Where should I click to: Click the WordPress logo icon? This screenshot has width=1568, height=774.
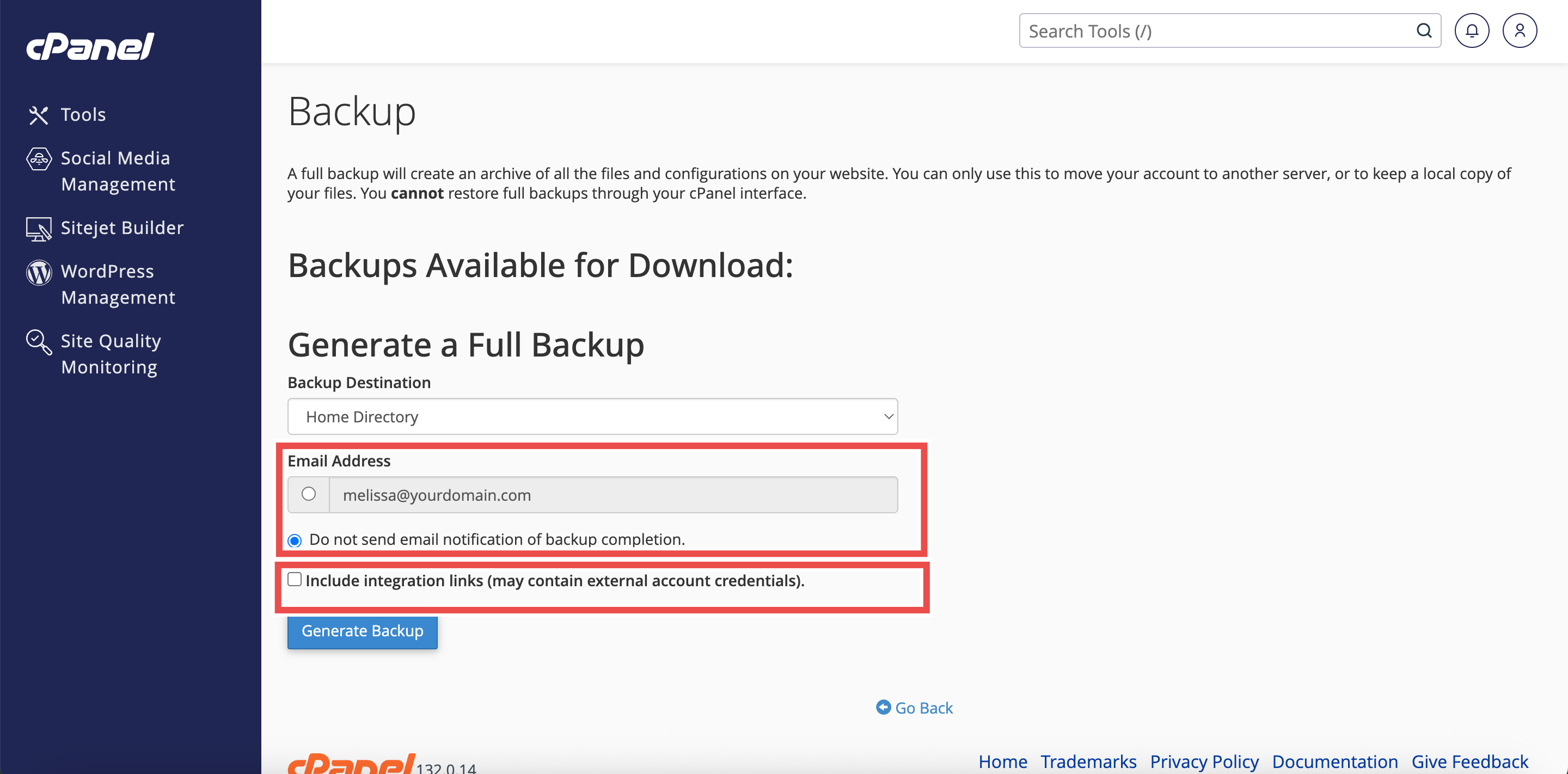click(38, 273)
